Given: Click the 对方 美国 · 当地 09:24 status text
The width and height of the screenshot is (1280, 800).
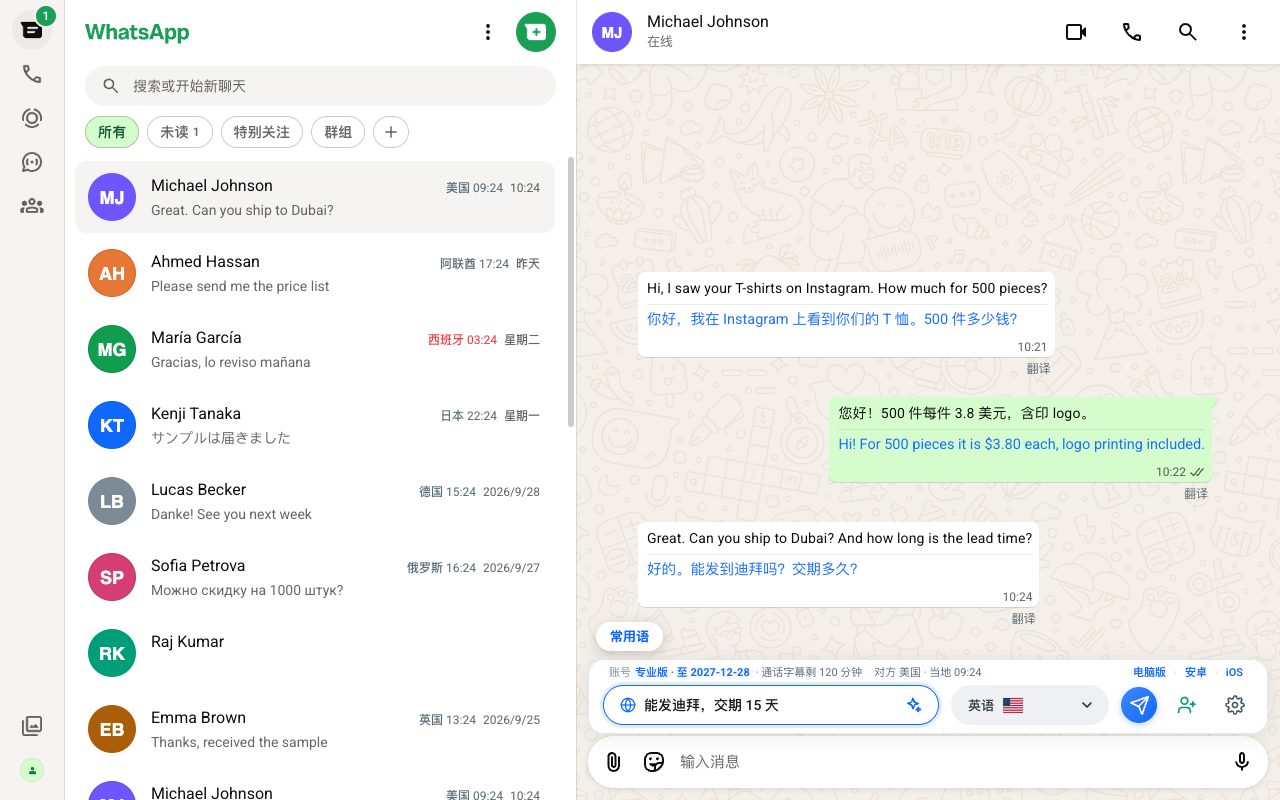Looking at the screenshot, I should click(928, 672).
